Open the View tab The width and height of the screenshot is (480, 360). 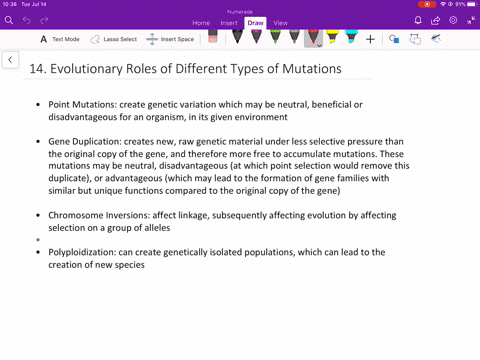[281, 23]
